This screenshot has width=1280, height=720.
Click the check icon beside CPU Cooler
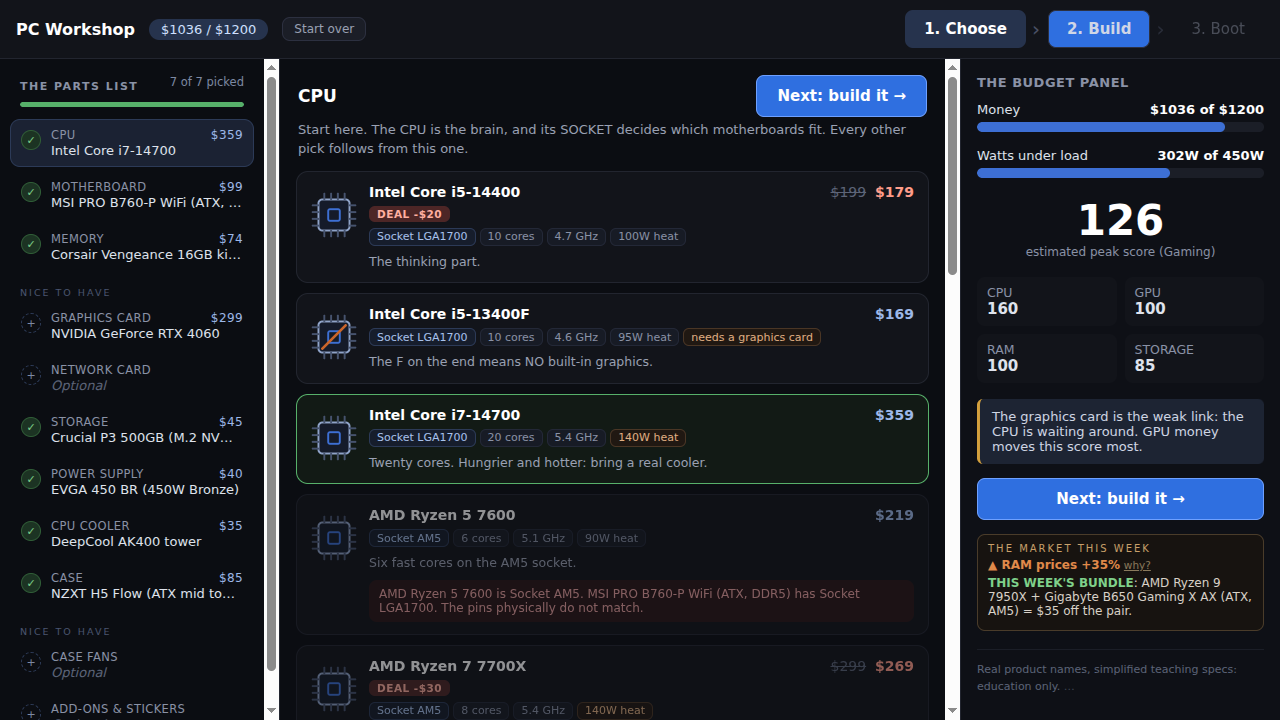pos(31,531)
